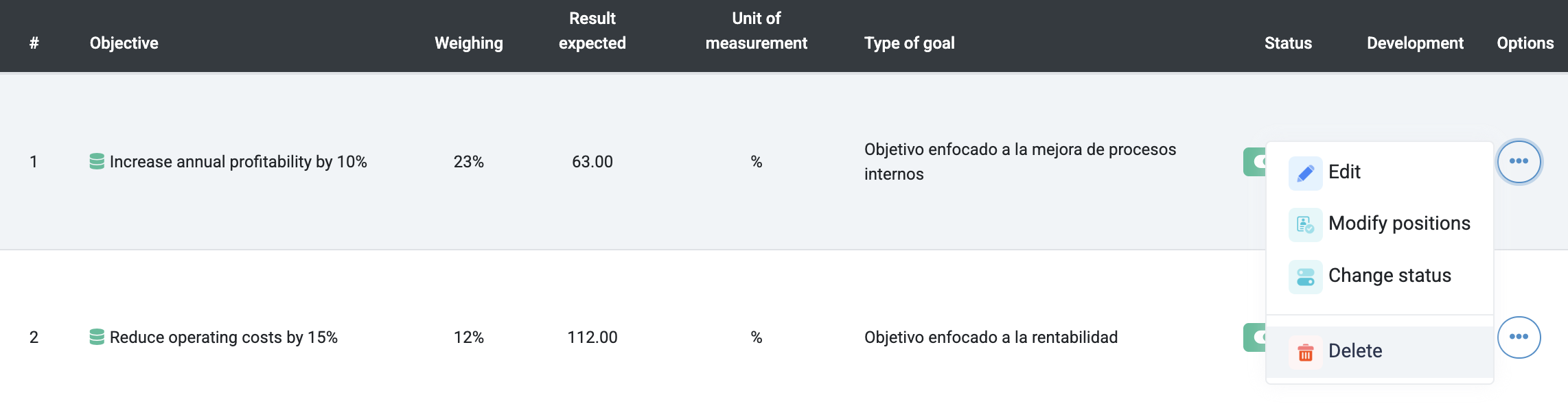Click the blue pencil Edit icon
Viewport: 1568px width, 417px height.
[1305, 173]
